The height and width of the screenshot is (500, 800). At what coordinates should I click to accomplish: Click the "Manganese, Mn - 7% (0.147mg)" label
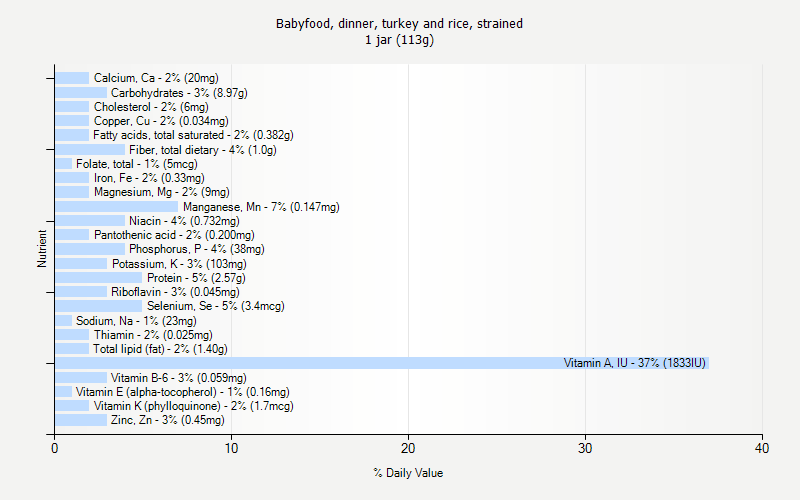[261, 207]
